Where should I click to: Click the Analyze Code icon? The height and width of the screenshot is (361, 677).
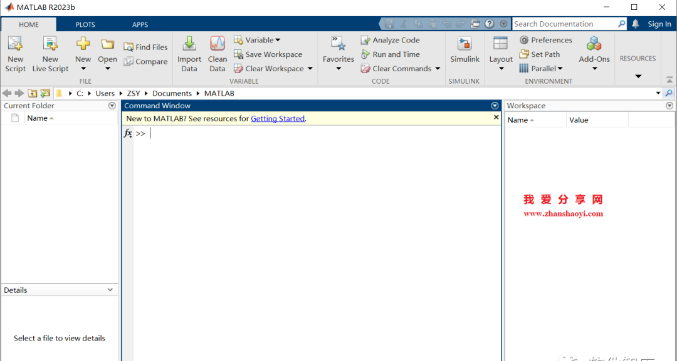click(365, 40)
